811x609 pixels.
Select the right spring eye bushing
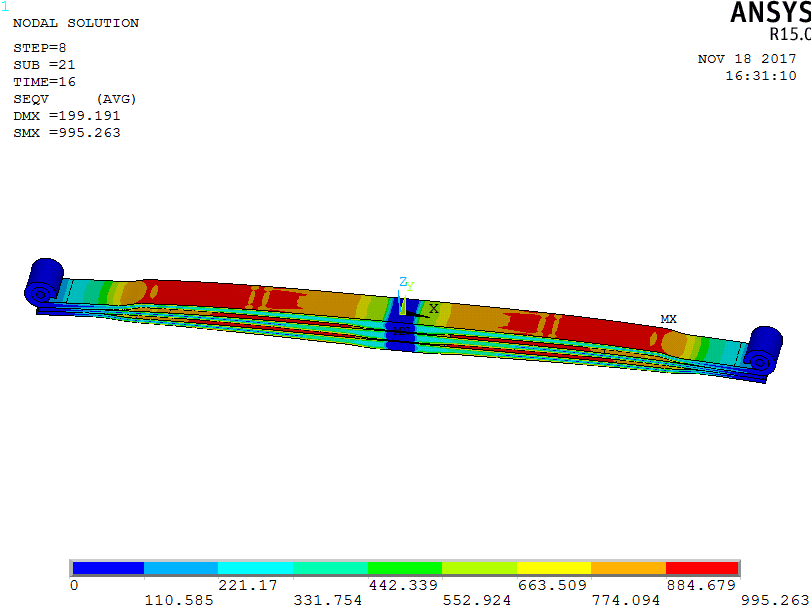(x=765, y=351)
